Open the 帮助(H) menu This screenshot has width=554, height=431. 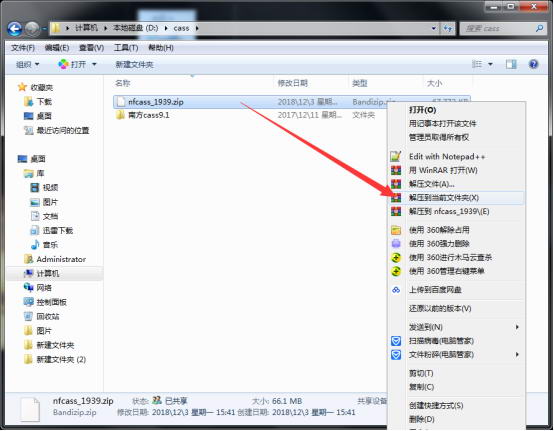point(161,48)
